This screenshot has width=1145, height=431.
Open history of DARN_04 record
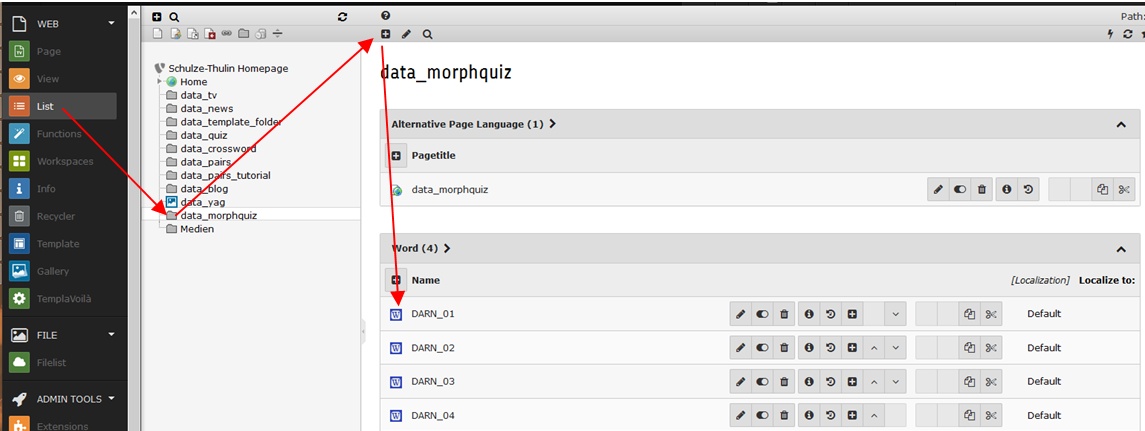(x=830, y=416)
